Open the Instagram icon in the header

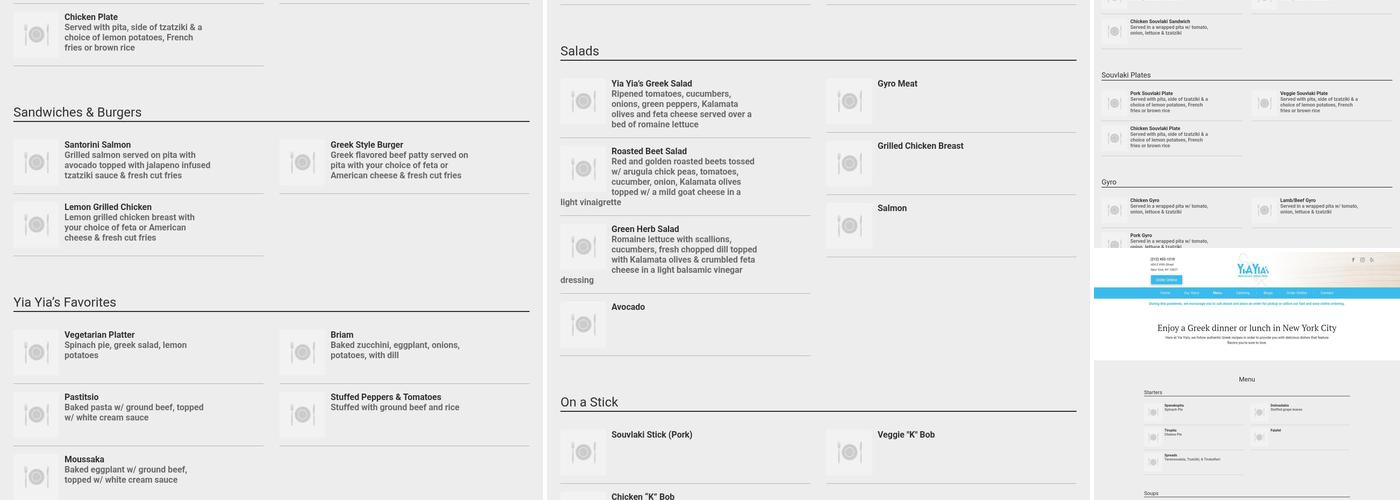coord(1362,259)
